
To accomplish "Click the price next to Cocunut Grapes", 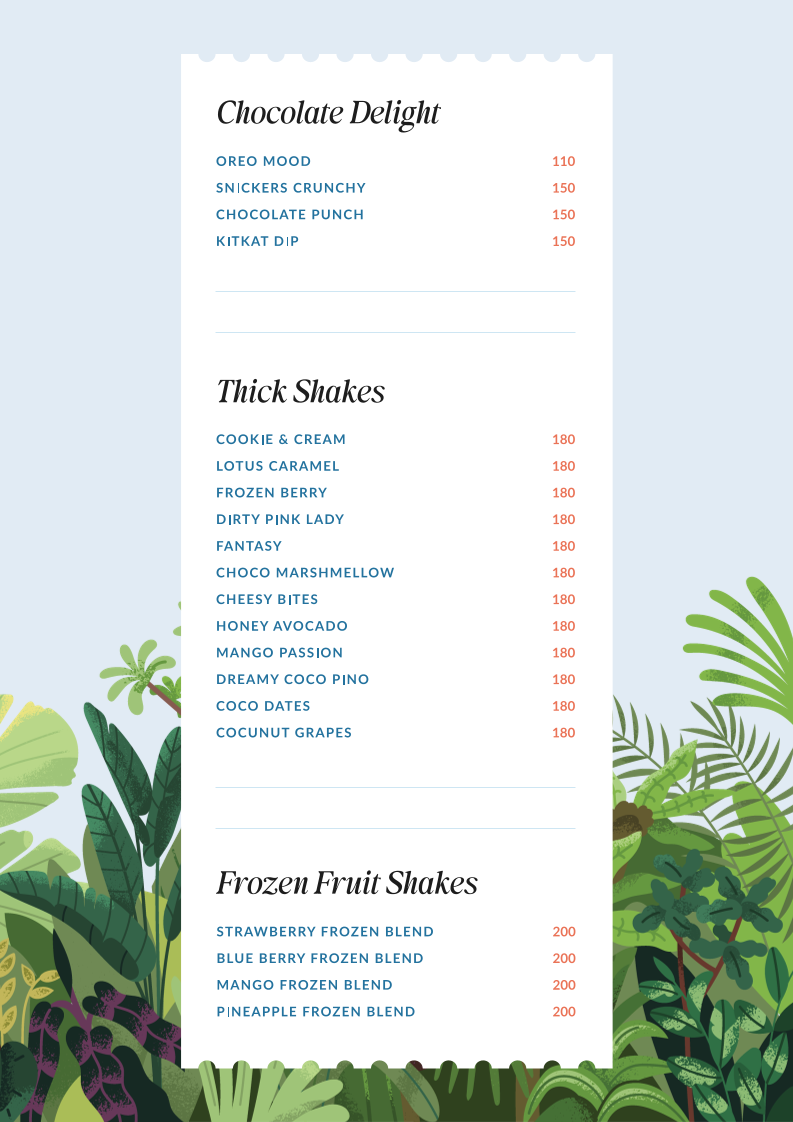I will tap(563, 733).
